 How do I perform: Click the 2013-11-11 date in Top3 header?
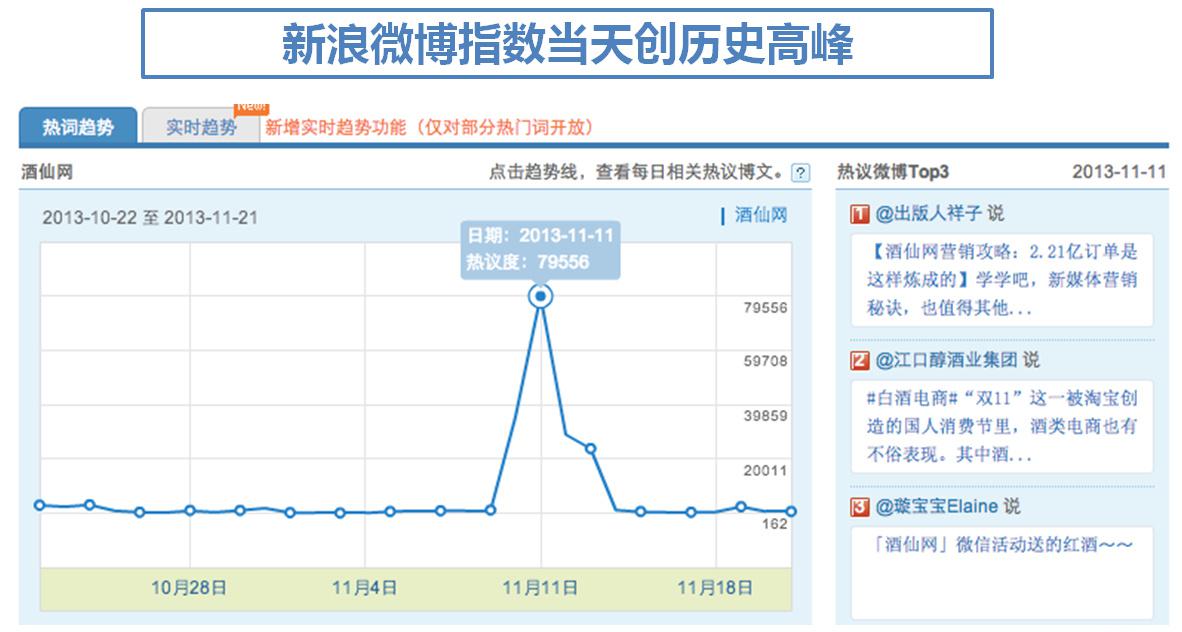click(1119, 172)
